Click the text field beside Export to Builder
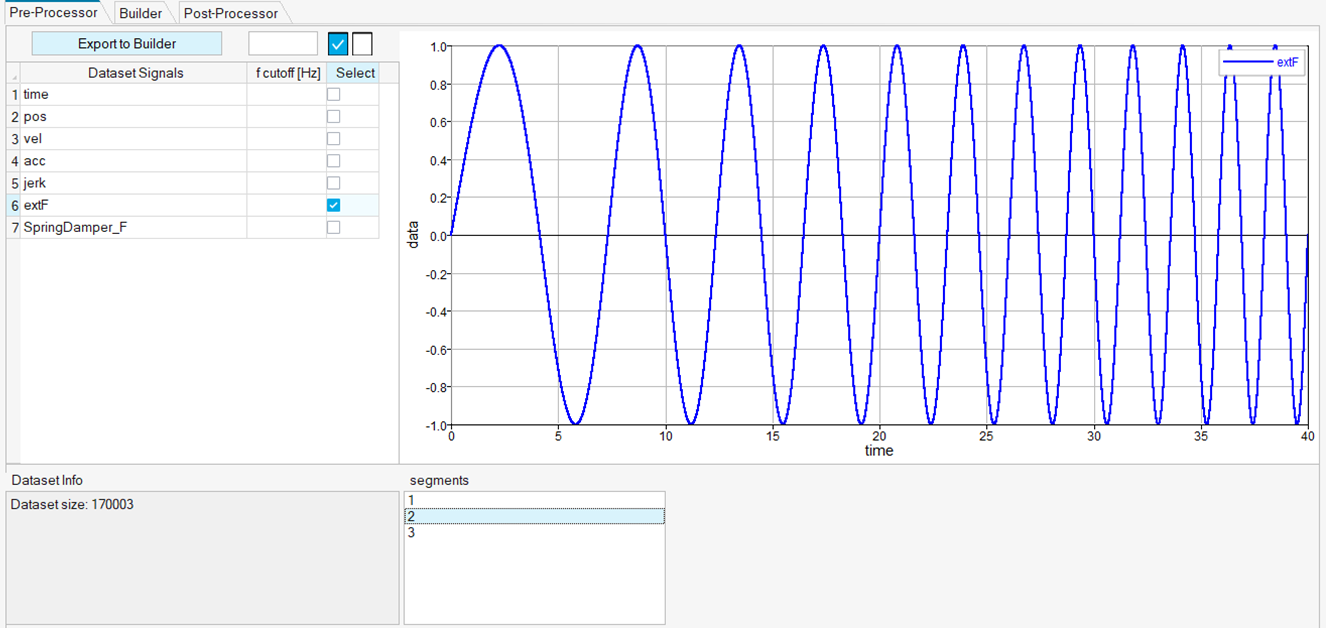The height and width of the screenshot is (628, 1326). pyautogui.click(x=283, y=44)
